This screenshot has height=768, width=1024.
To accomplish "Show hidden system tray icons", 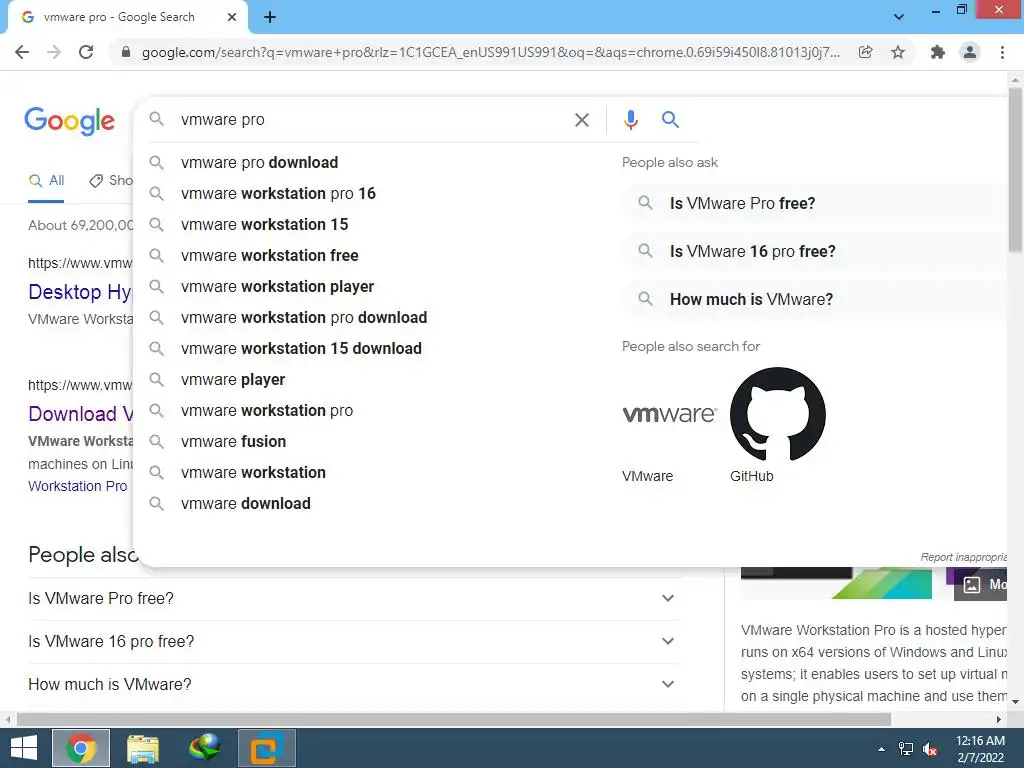I will 882,749.
